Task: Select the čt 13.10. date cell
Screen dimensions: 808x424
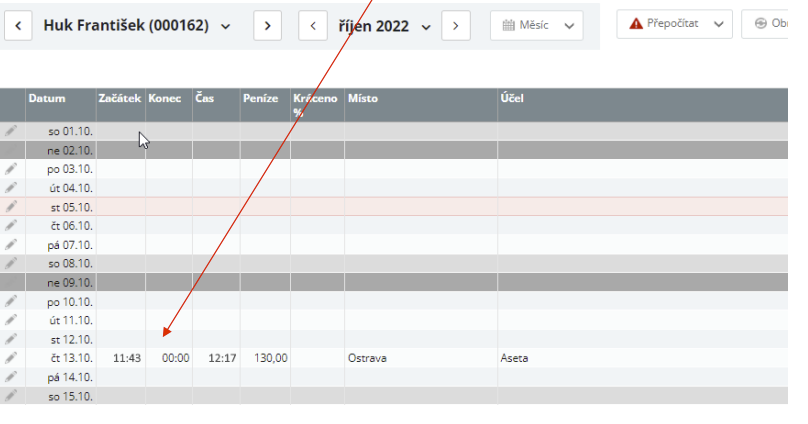Action: point(61,358)
